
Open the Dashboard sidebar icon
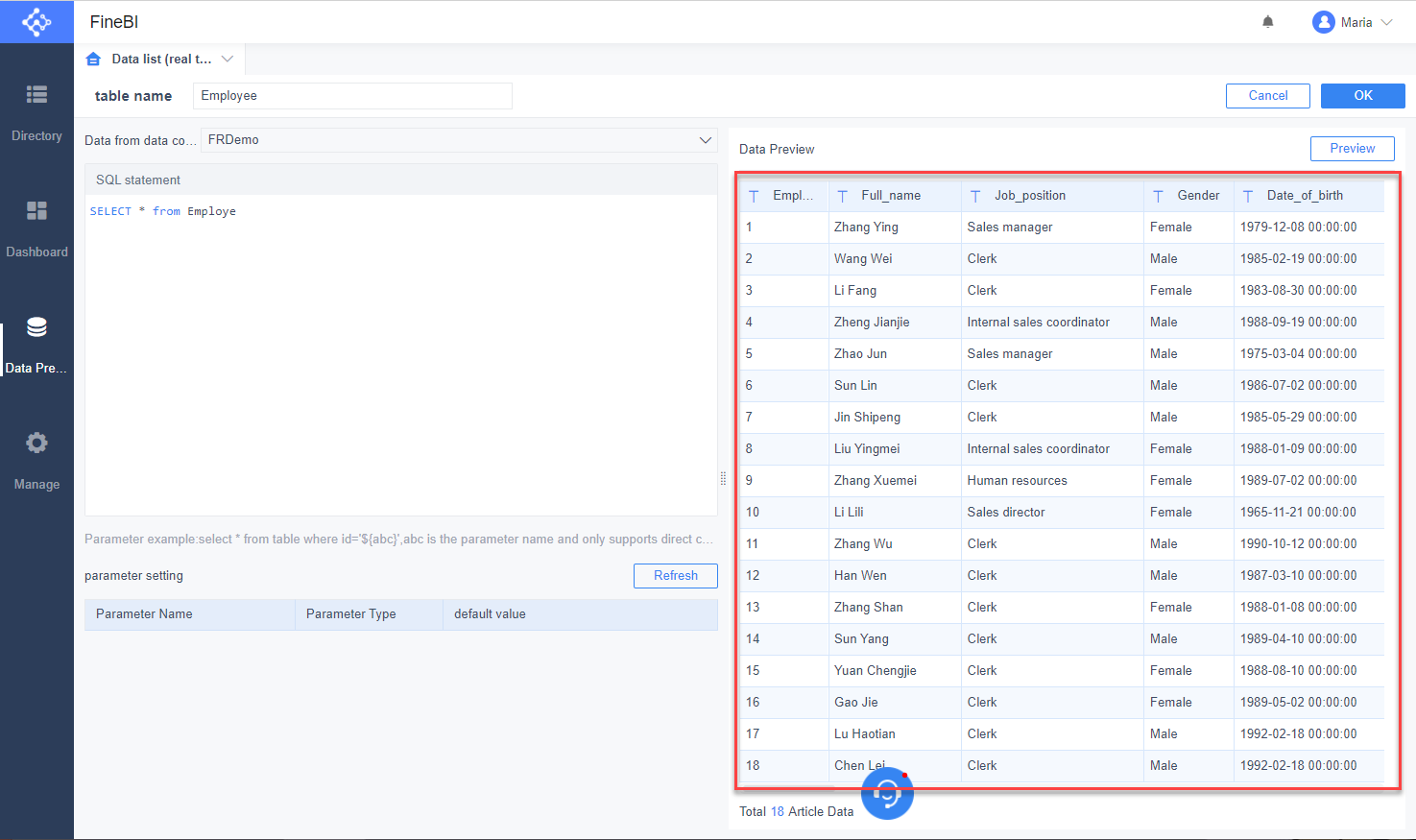tap(36, 210)
